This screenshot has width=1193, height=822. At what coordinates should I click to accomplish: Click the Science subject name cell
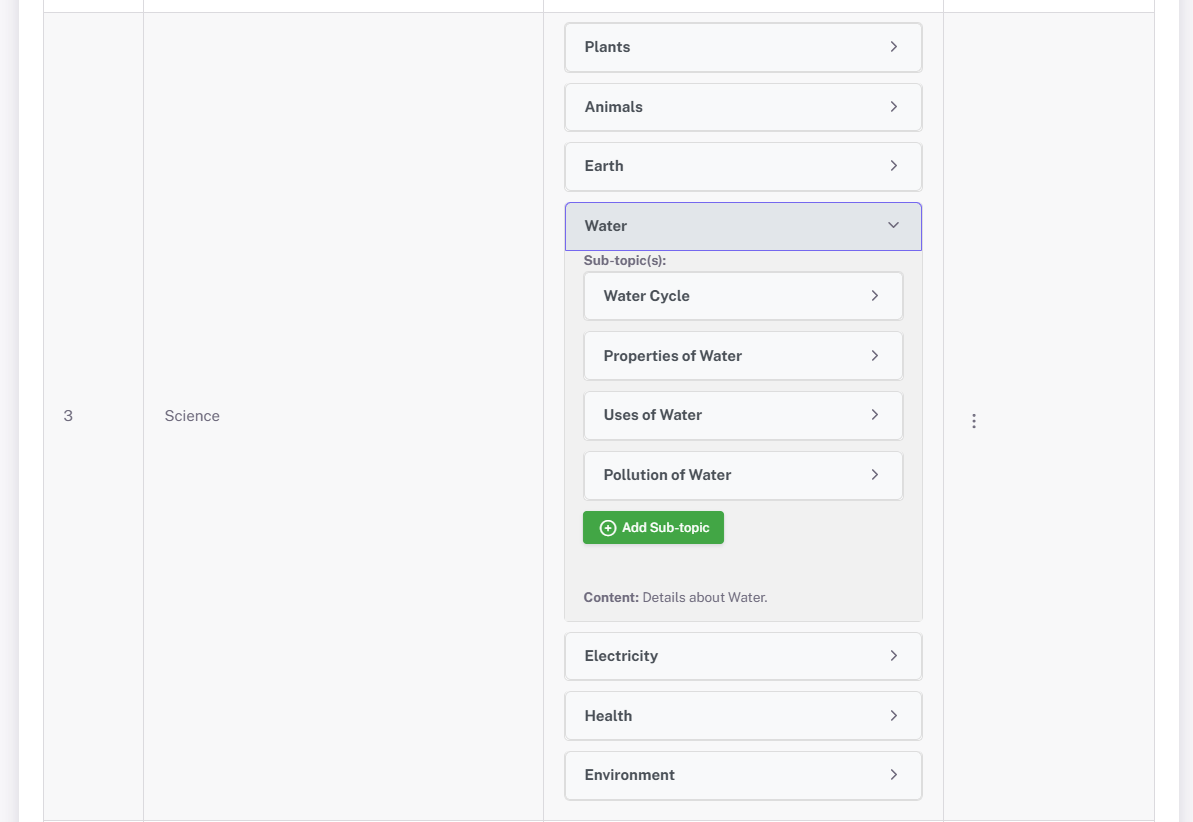[x=192, y=416]
